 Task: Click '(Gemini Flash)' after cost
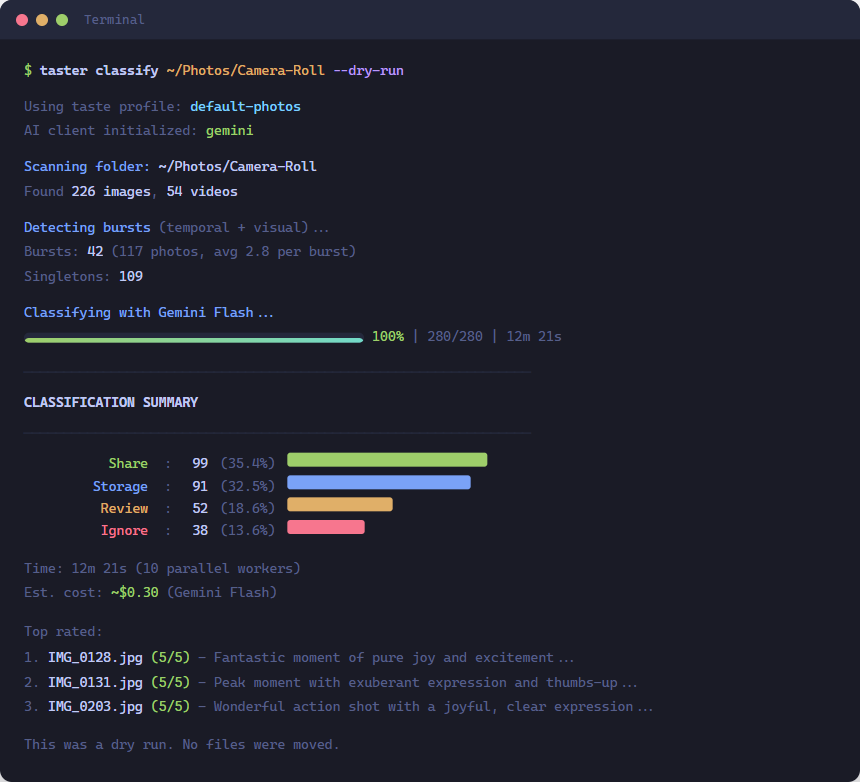(x=222, y=593)
